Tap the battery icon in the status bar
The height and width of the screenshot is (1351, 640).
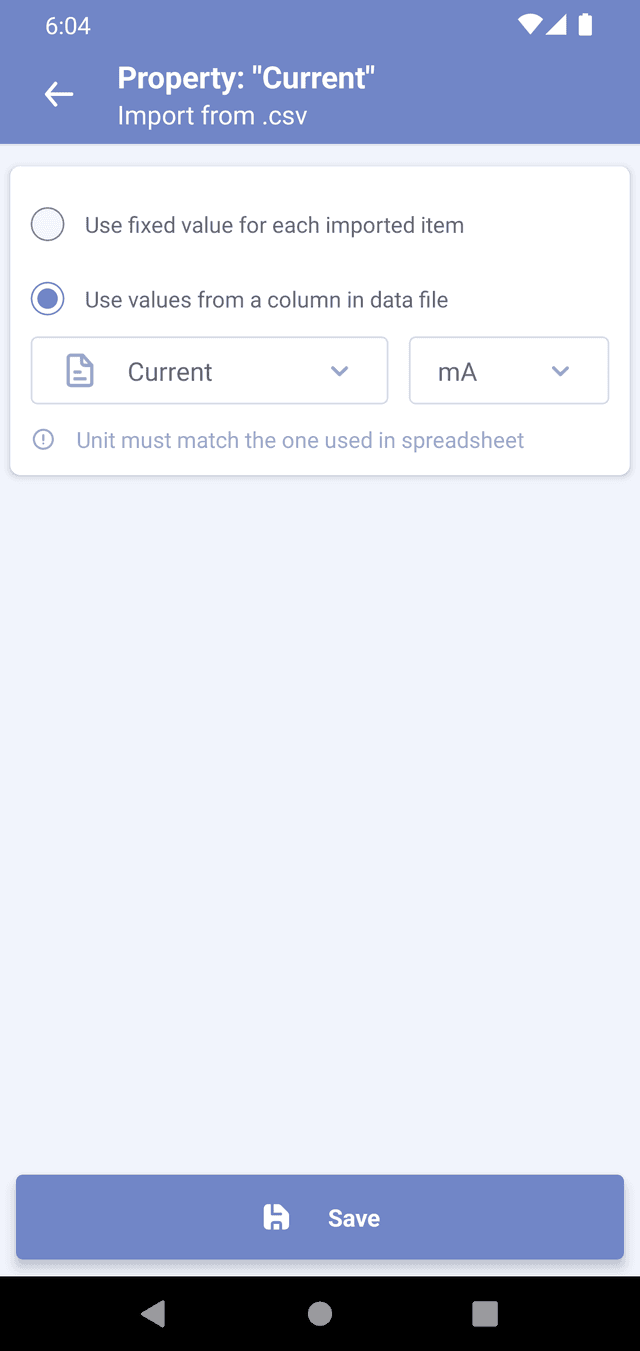point(585,25)
